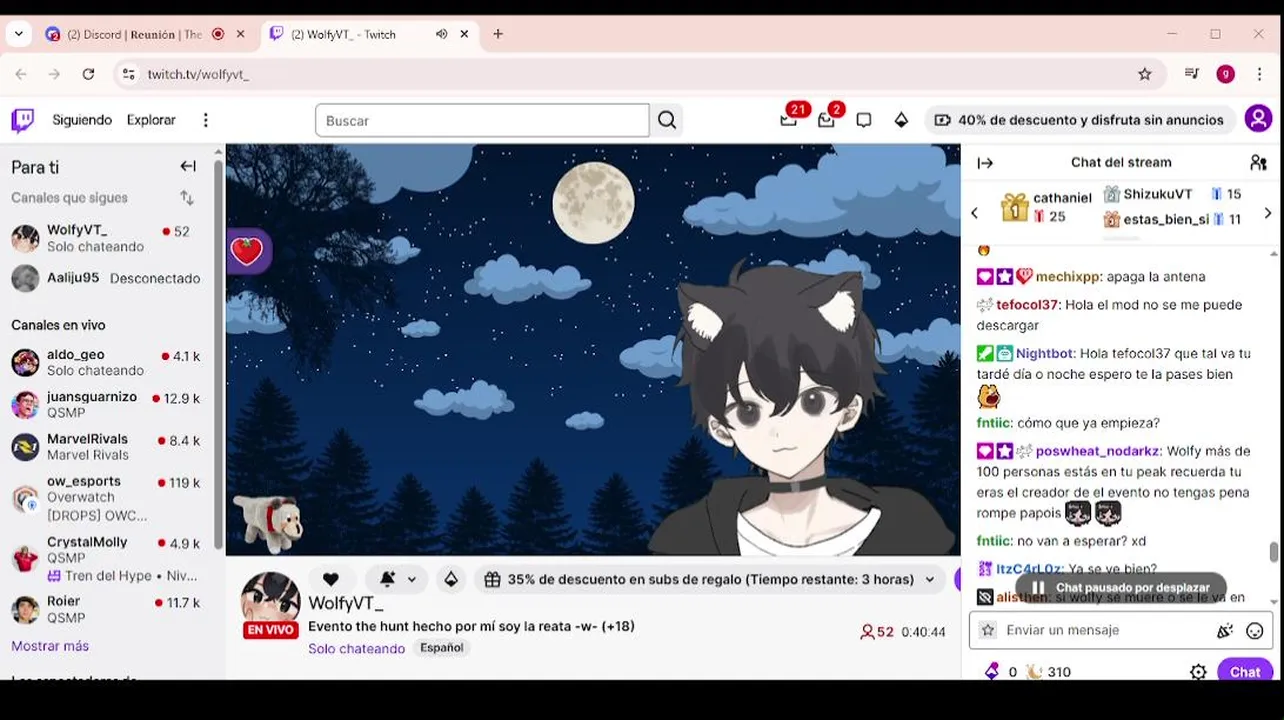Click the star icon in message box

click(988, 630)
